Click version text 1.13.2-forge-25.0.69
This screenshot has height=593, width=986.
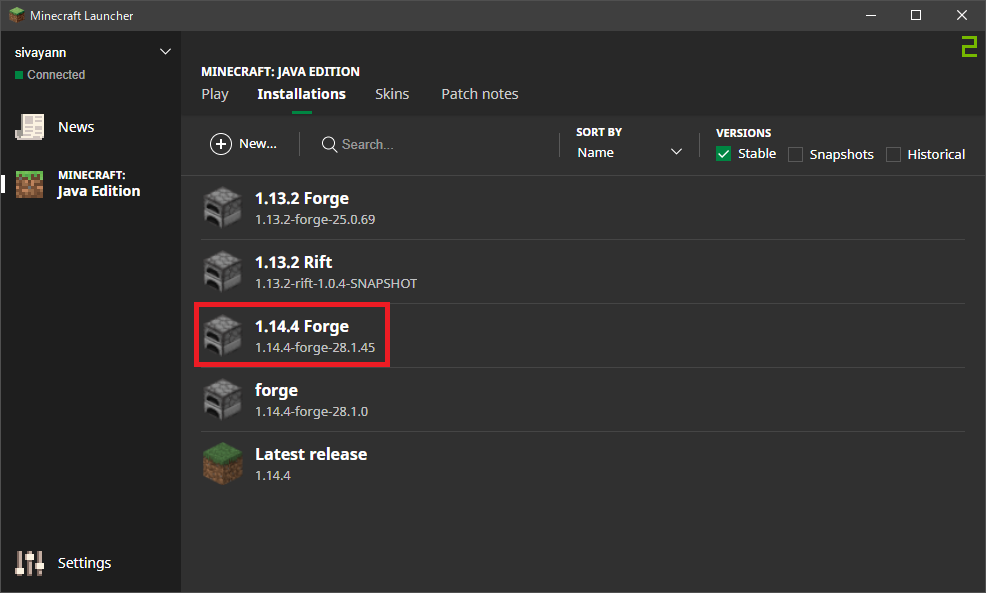[315, 219]
